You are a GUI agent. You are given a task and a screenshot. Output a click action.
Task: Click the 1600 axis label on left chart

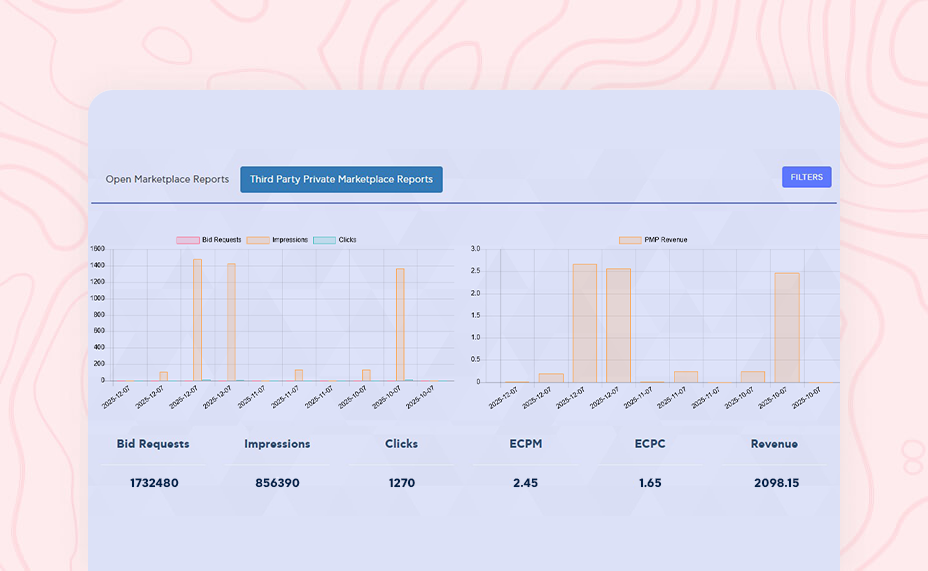tap(98, 249)
